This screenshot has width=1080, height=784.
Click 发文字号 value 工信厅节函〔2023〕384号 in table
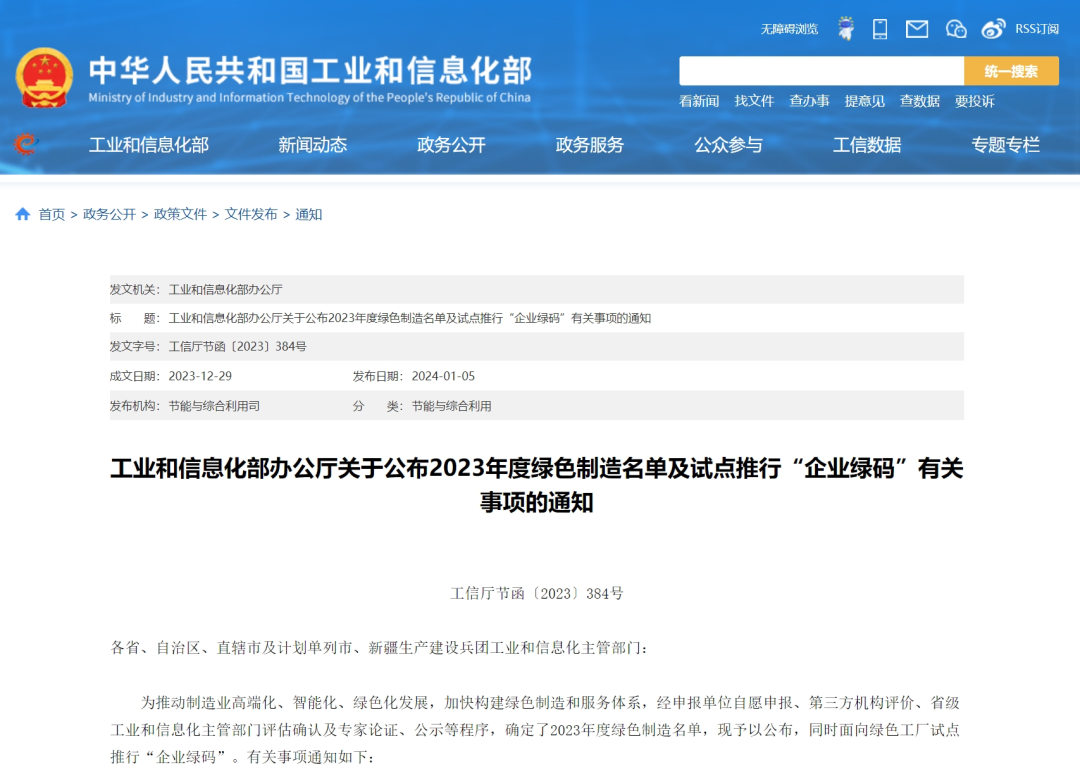[x=238, y=347]
